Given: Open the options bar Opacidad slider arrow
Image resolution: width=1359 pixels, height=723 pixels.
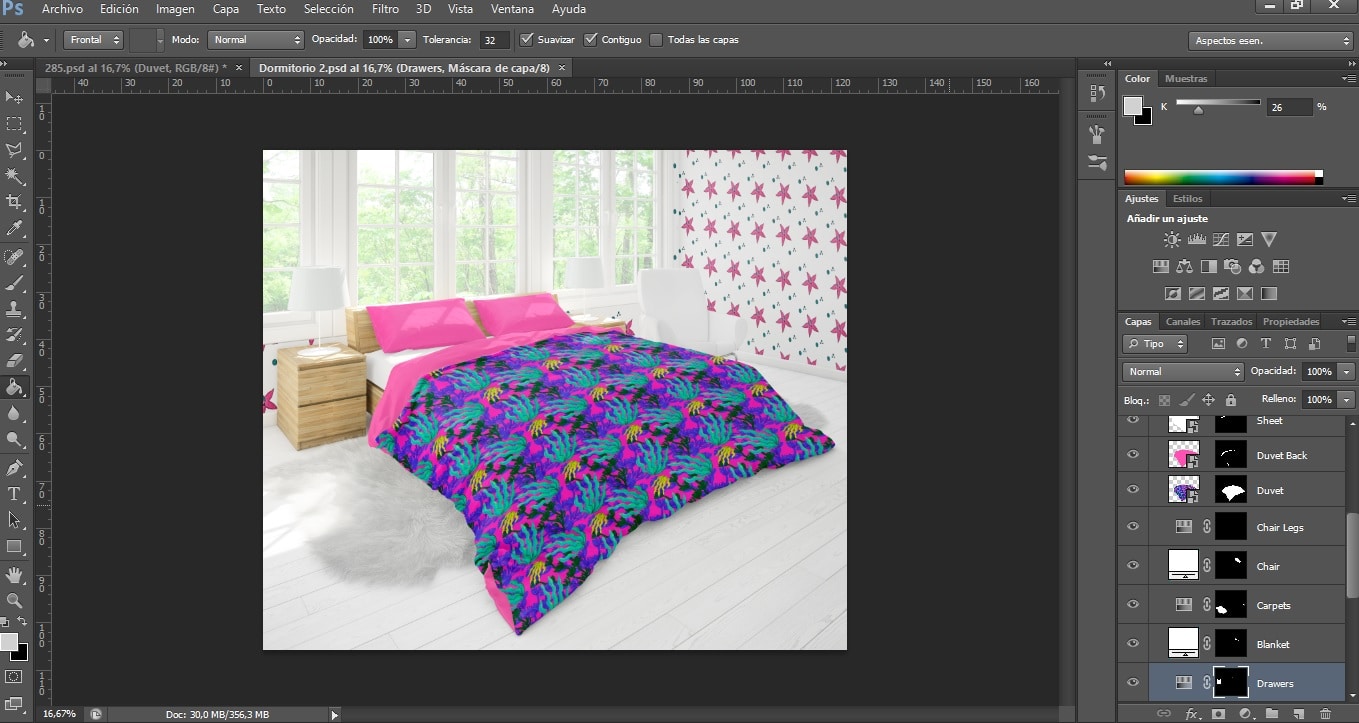Looking at the screenshot, I should [407, 40].
